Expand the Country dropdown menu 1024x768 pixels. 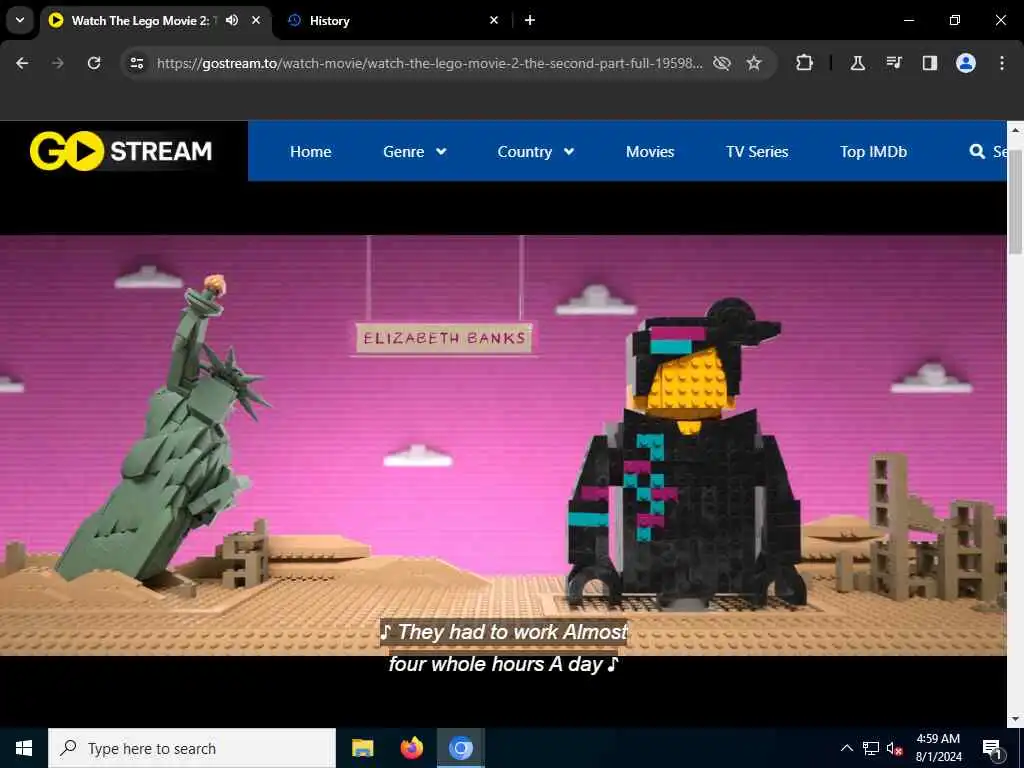pyautogui.click(x=536, y=152)
